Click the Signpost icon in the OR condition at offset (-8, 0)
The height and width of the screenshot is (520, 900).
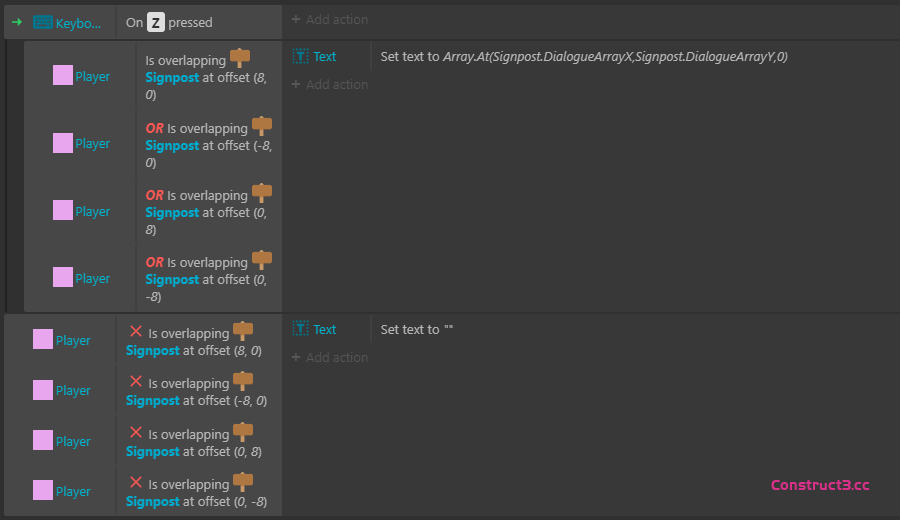[262, 126]
